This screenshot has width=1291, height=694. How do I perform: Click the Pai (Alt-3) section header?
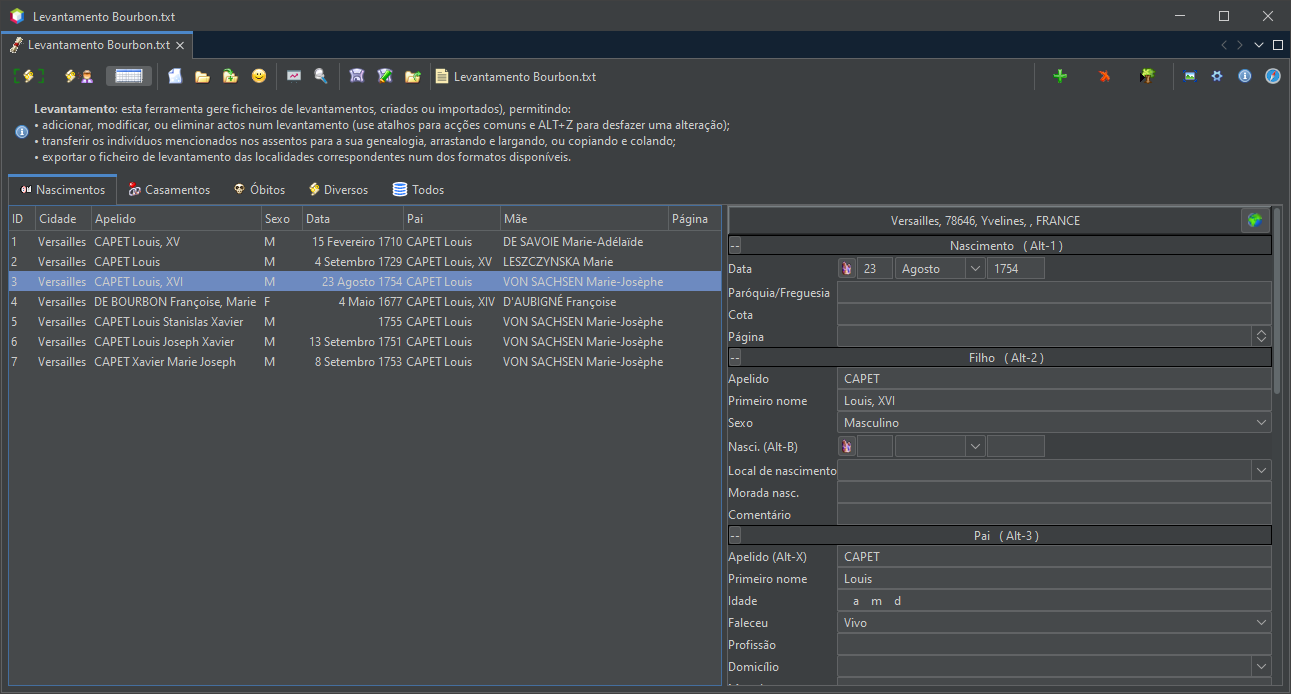[1006, 535]
